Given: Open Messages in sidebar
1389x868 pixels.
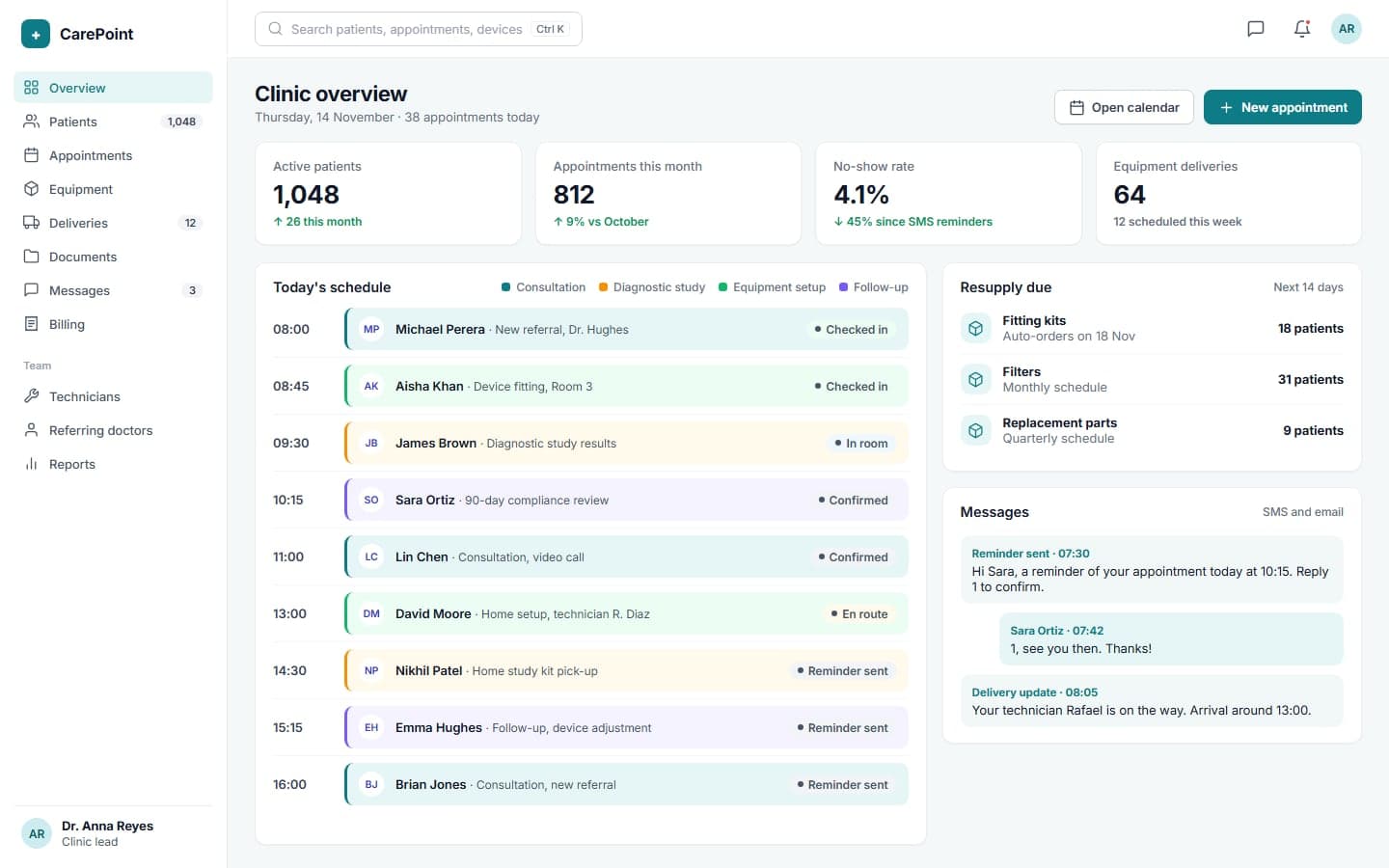Looking at the screenshot, I should coord(113,290).
